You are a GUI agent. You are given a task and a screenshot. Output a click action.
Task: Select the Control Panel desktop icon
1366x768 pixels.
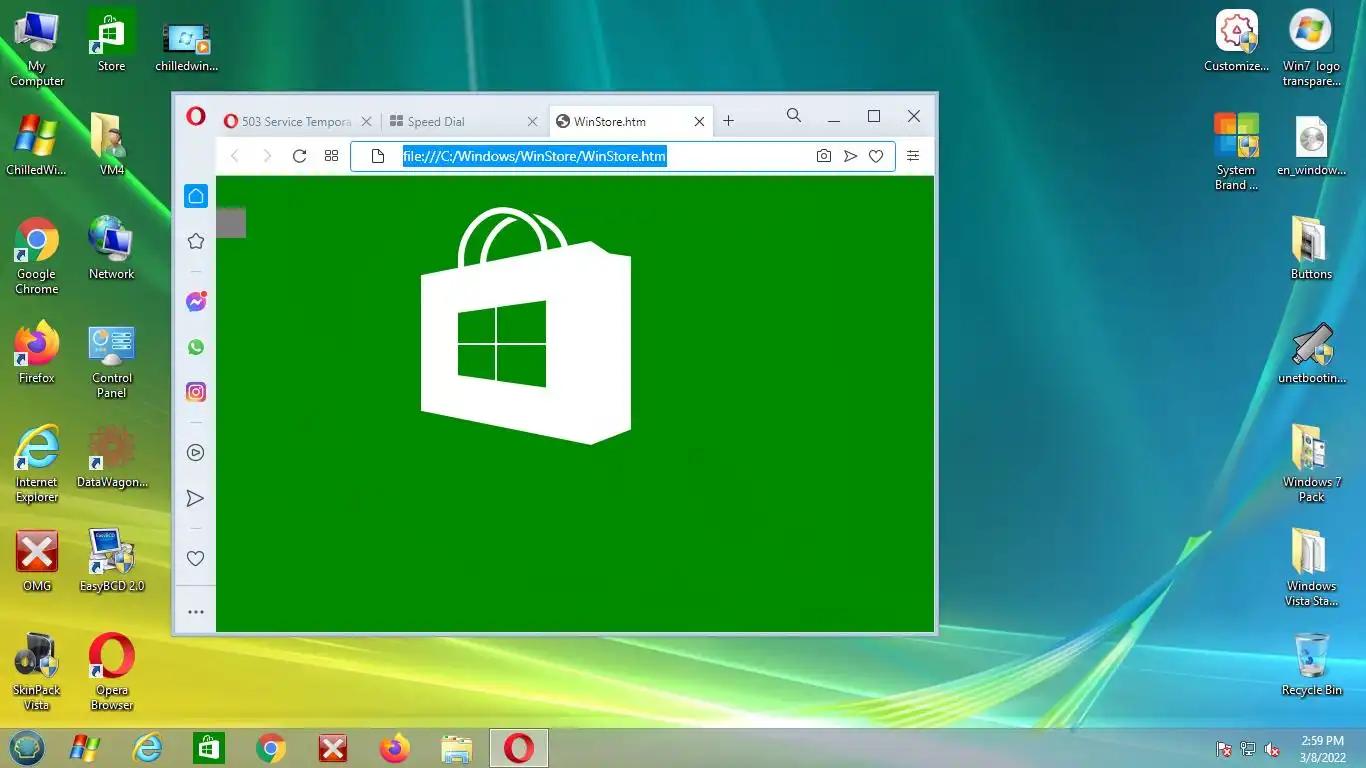[x=111, y=361]
